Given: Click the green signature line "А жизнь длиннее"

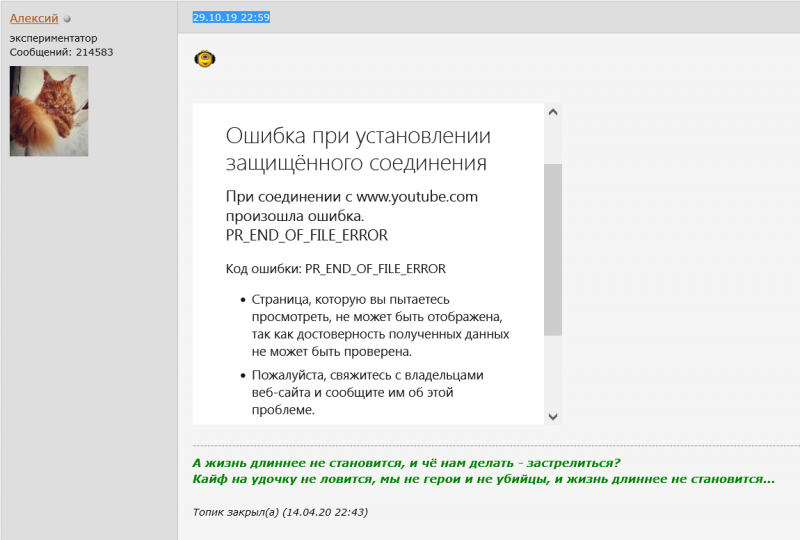Looking at the screenshot, I should point(406,463).
